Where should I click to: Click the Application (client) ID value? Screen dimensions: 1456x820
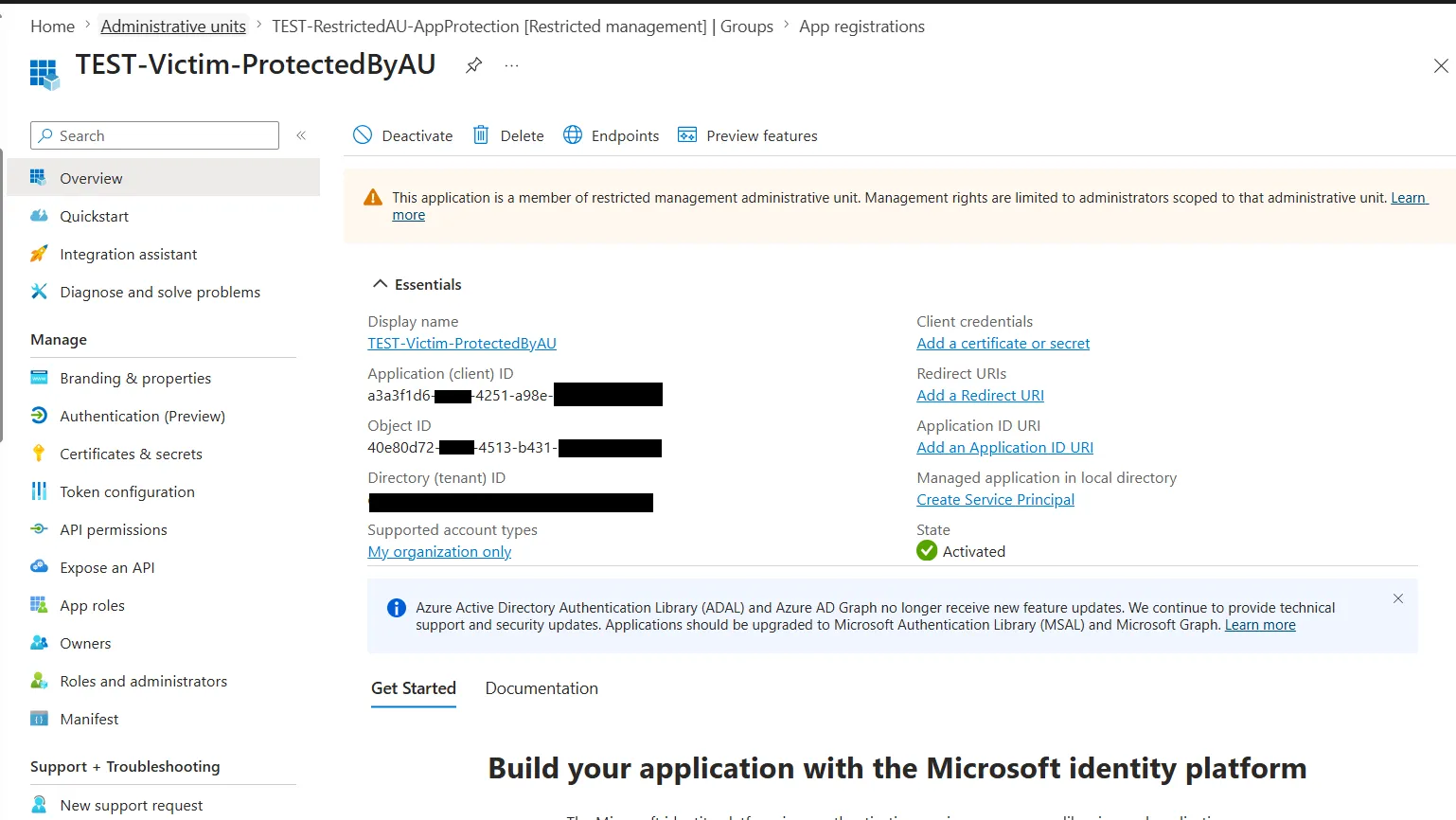515,395
